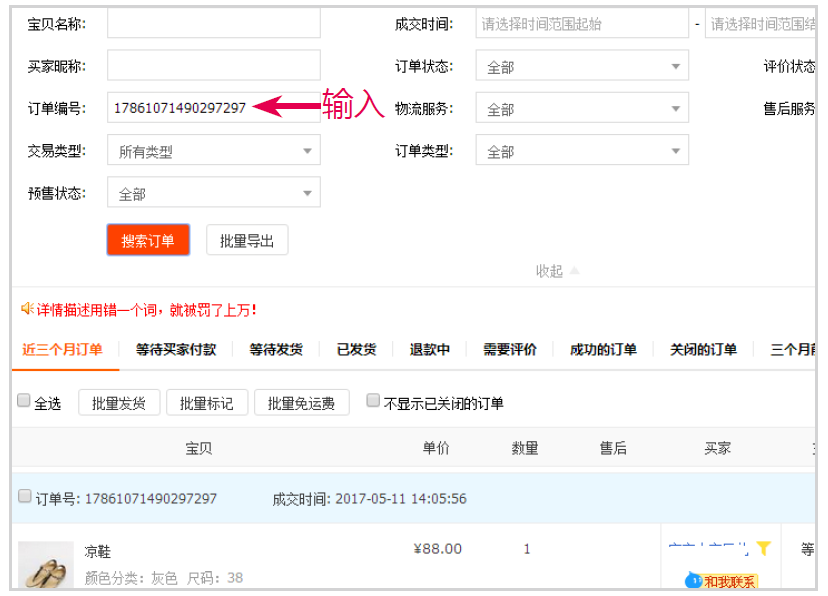Viewport: 828px width, 596px height.
Task: Click the 售后 column header
Action: pyautogui.click(x=613, y=448)
